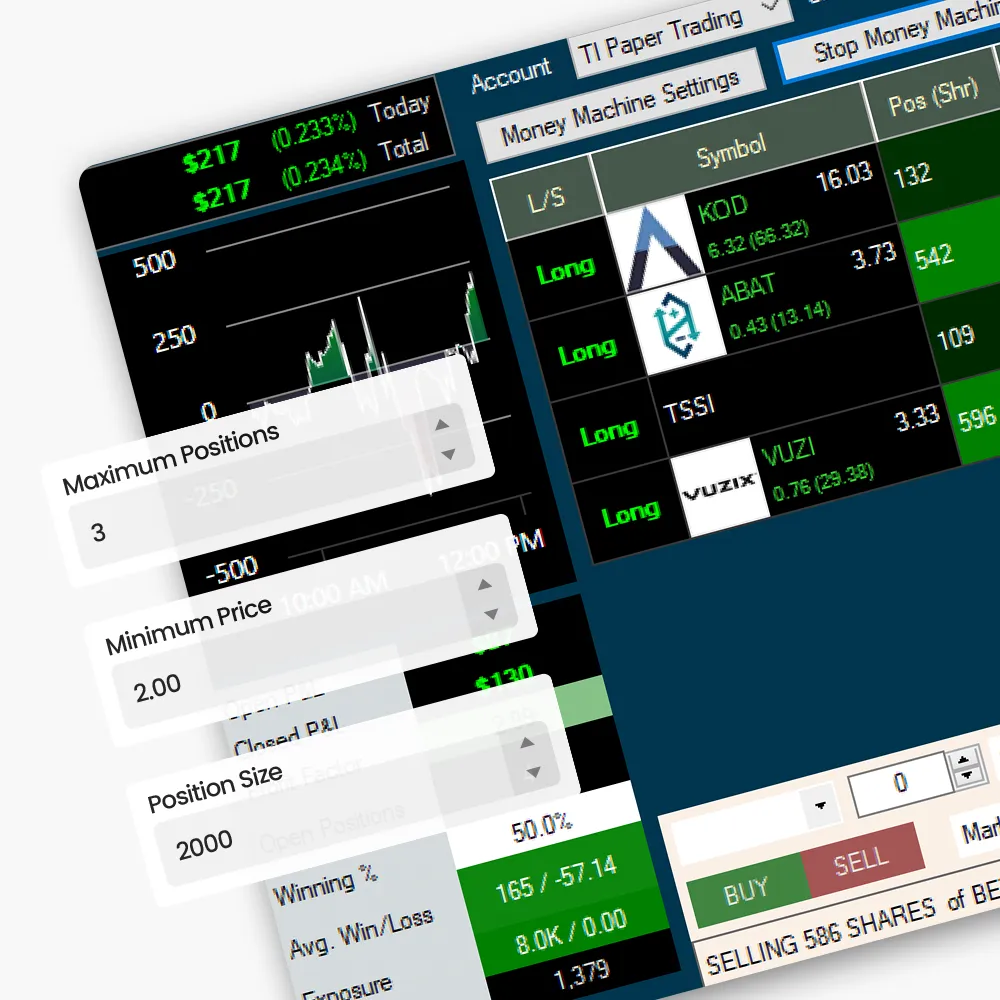Increment Position Size with the up arrow
The image size is (1000, 1000).
(527, 742)
